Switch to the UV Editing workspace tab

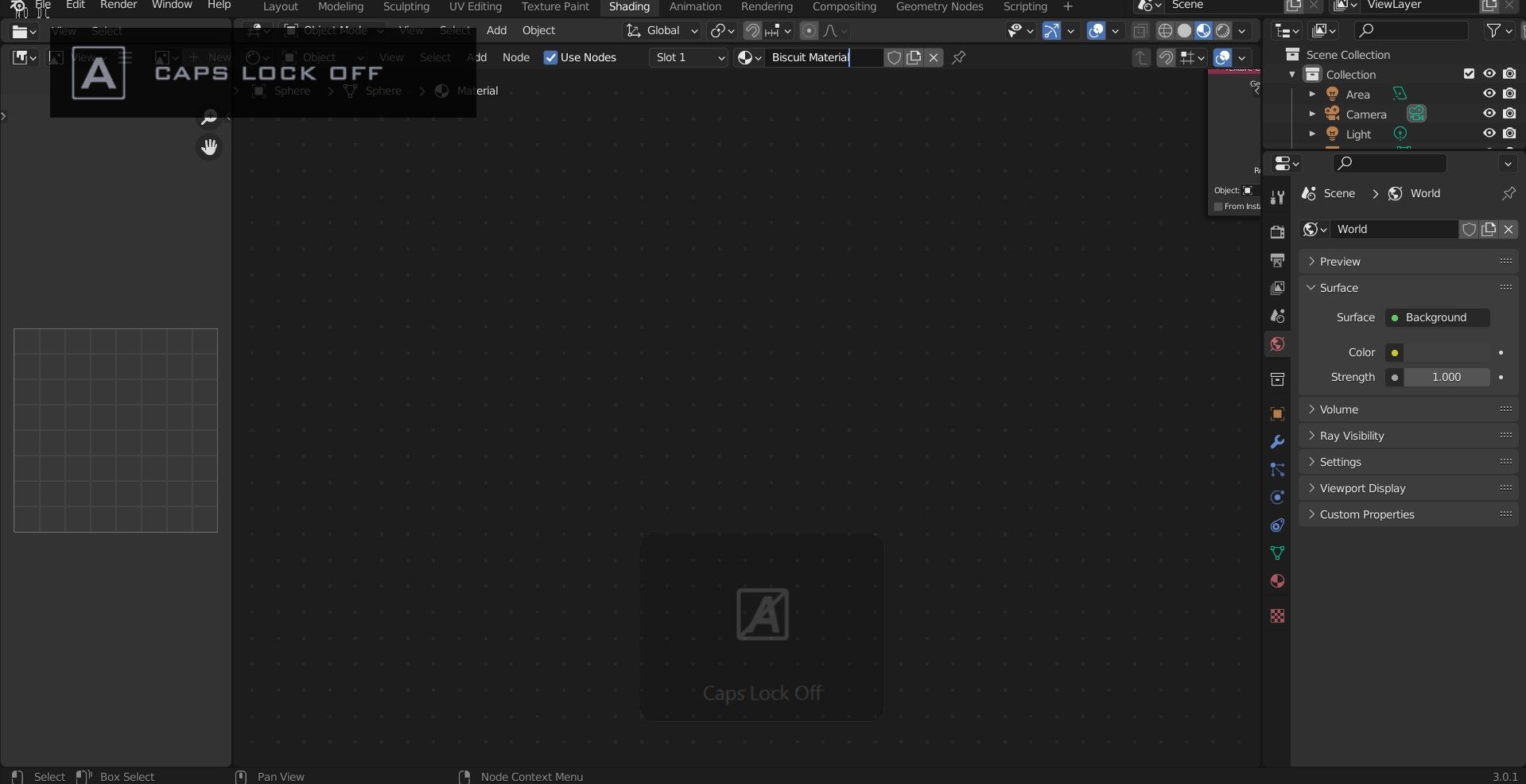click(x=475, y=6)
